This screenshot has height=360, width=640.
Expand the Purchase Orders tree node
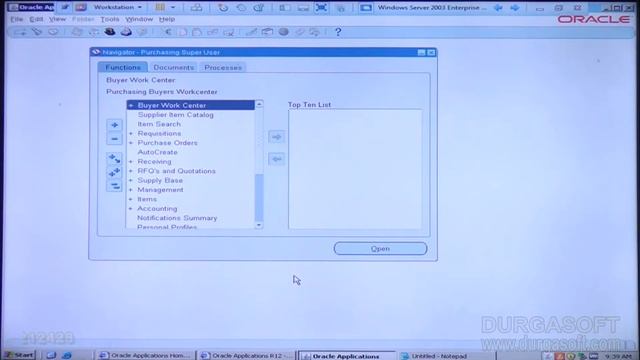[x=131, y=143]
